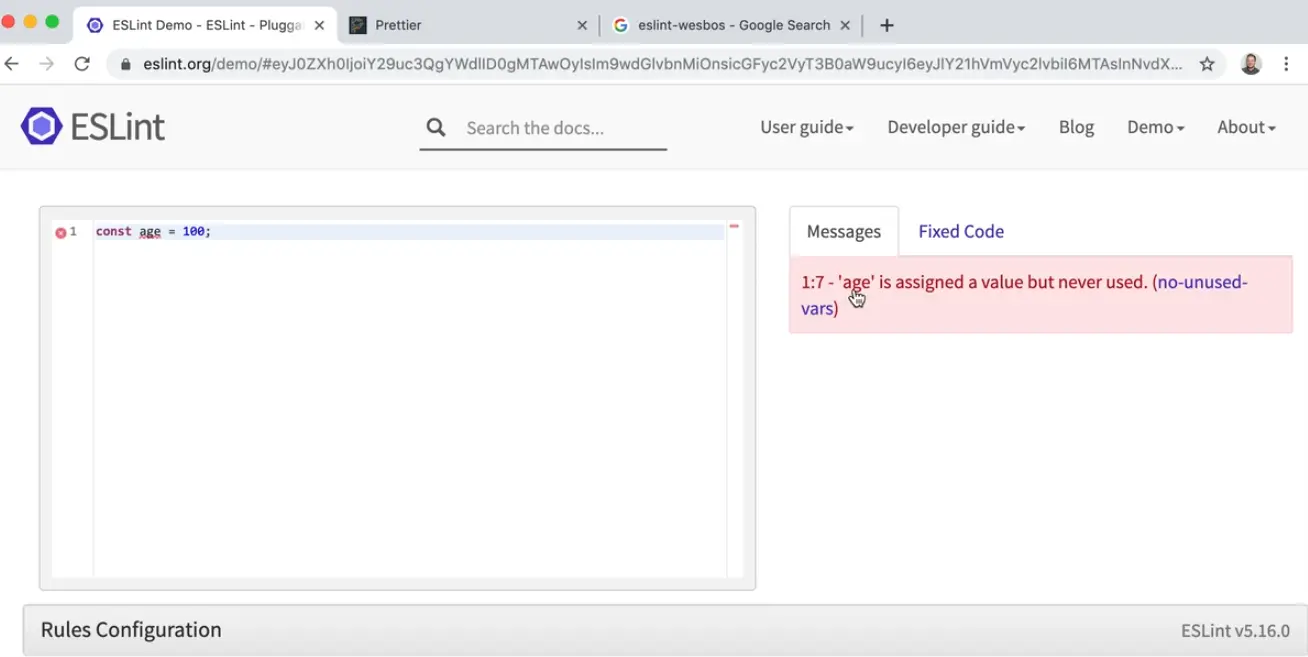Screen dimensions: 1308x657
Task: Click the red error marker on line 1
Action: click(60, 232)
